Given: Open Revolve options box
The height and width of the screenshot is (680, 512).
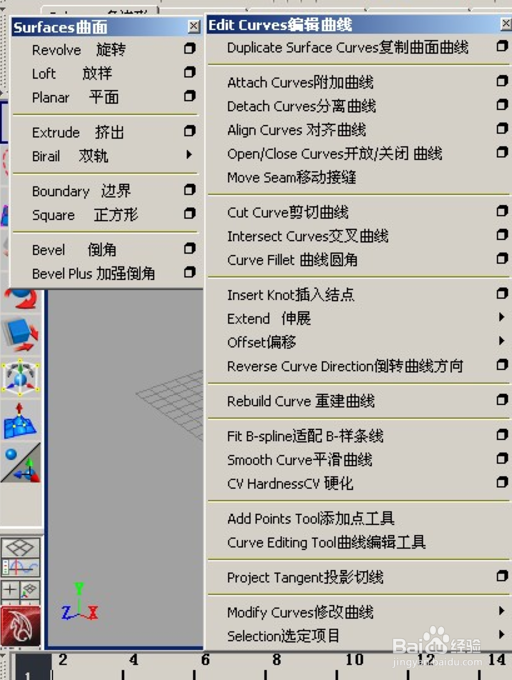Looking at the screenshot, I should tap(189, 48).
